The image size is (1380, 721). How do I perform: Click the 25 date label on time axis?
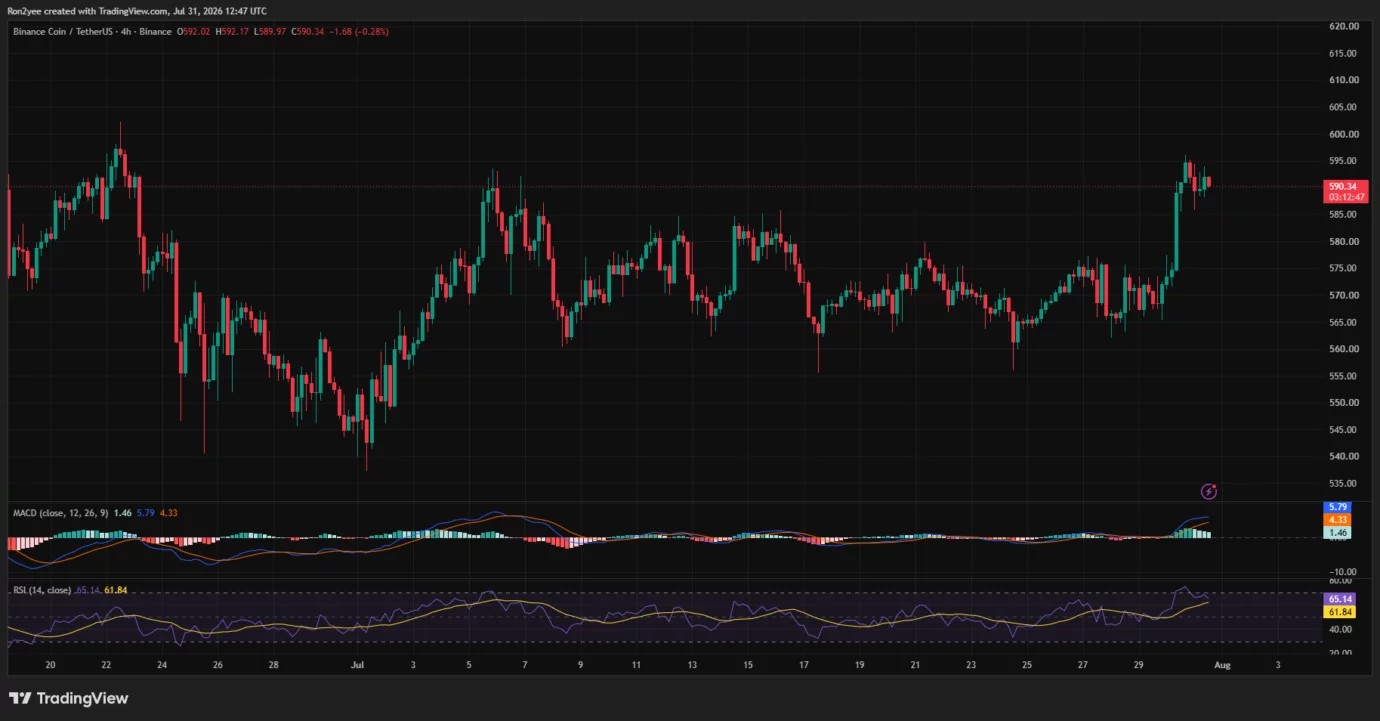click(x=1026, y=664)
